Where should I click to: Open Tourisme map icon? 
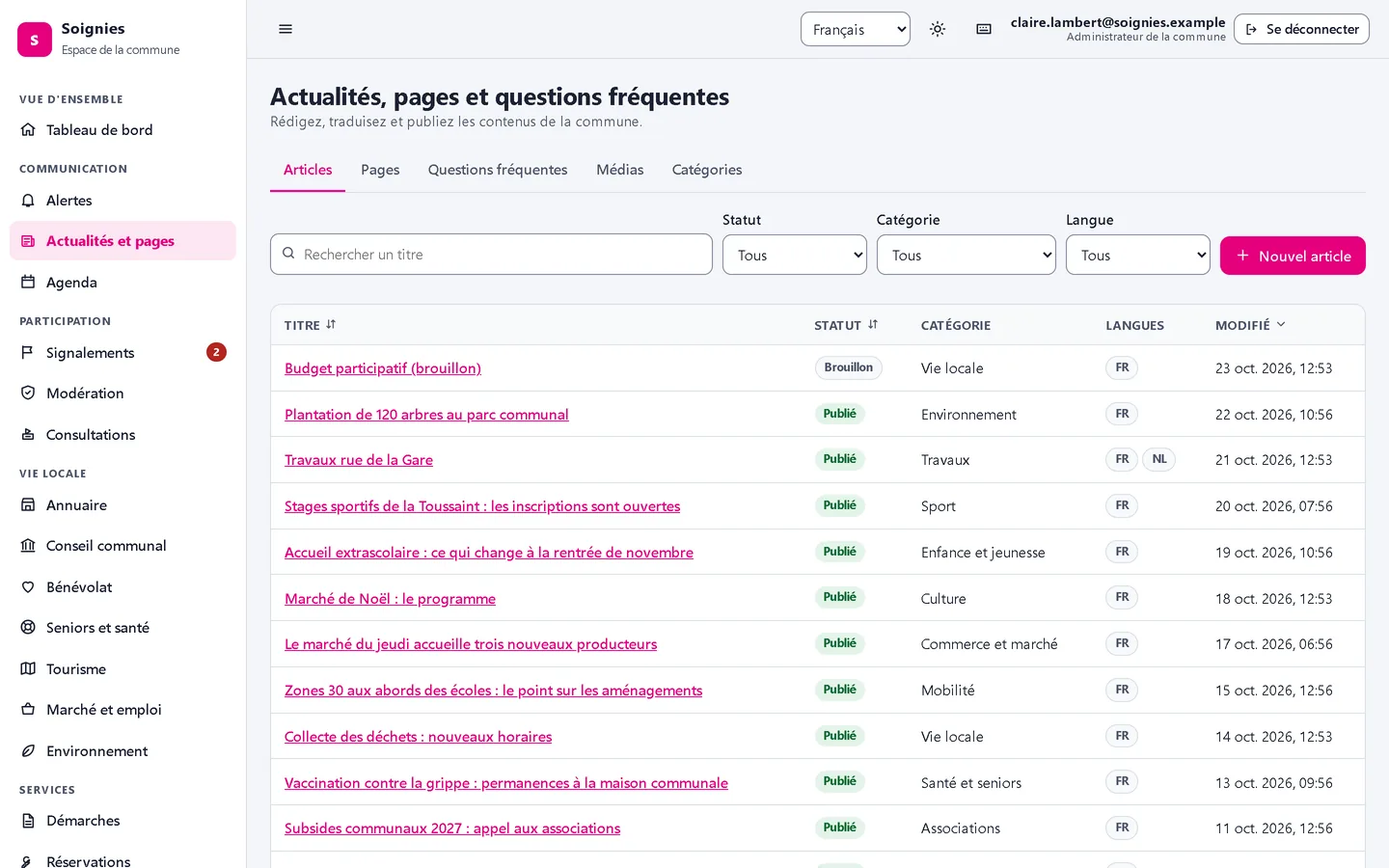[x=28, y=669]
